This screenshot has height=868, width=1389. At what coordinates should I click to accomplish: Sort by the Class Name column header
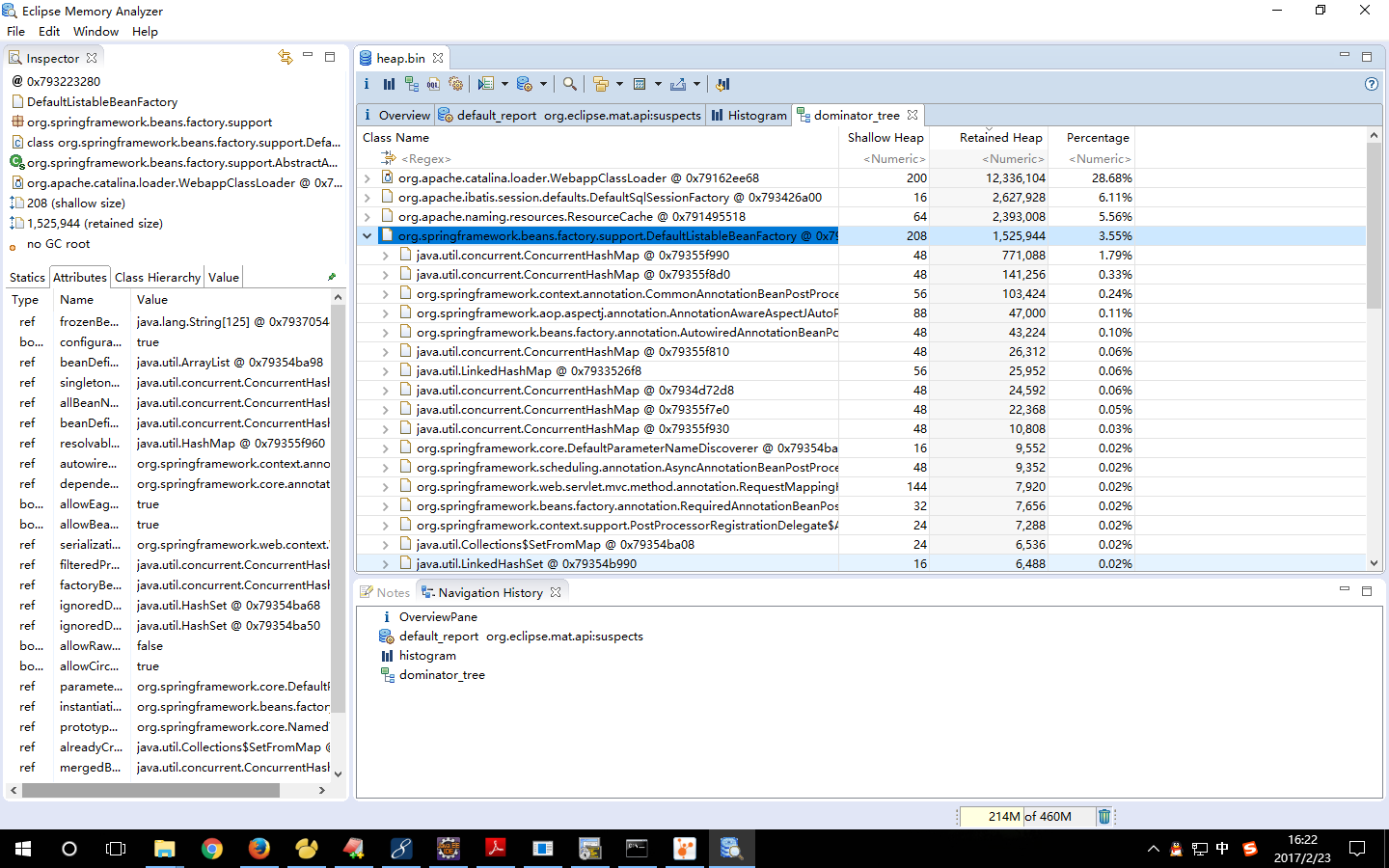point(598,138)
